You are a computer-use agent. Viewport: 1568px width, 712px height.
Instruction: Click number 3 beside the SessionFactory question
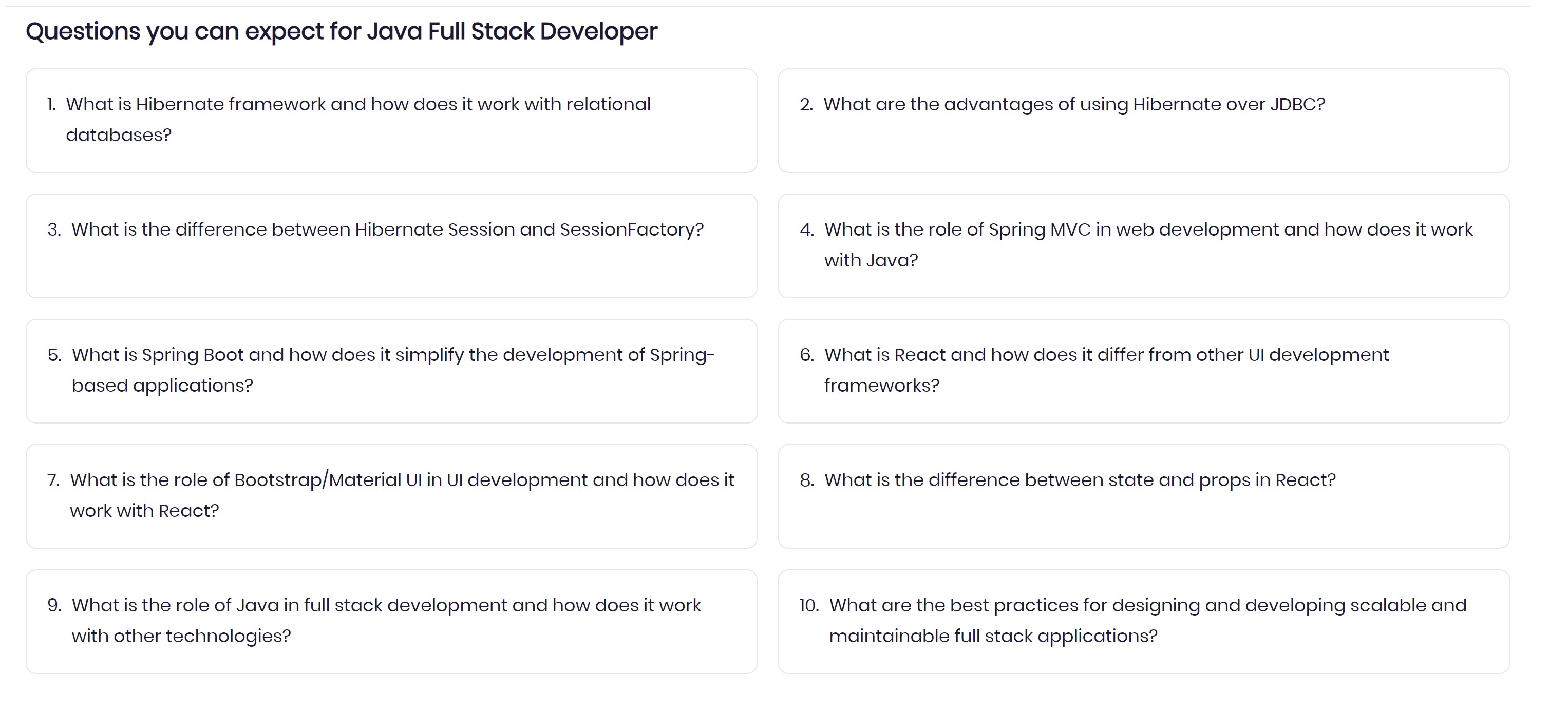54,230
